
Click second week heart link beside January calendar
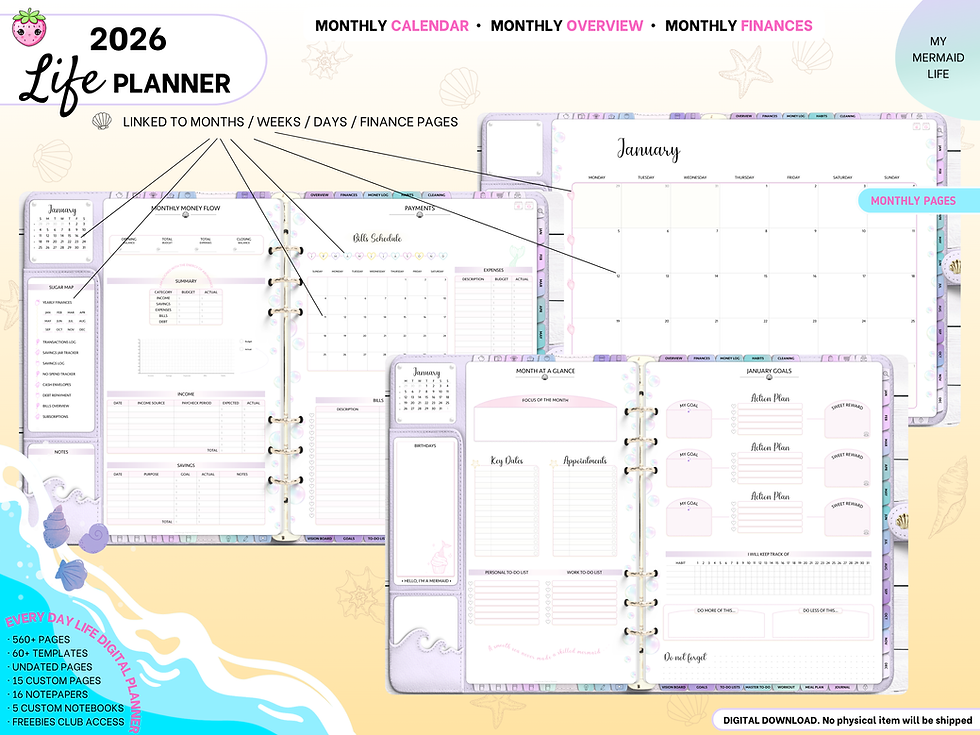click(571, 240)
